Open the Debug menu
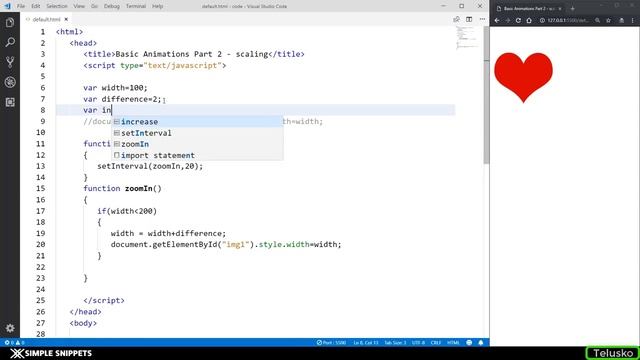Image resolution: width=640 pixels, height=360 pixels. [x=111, y=6]
